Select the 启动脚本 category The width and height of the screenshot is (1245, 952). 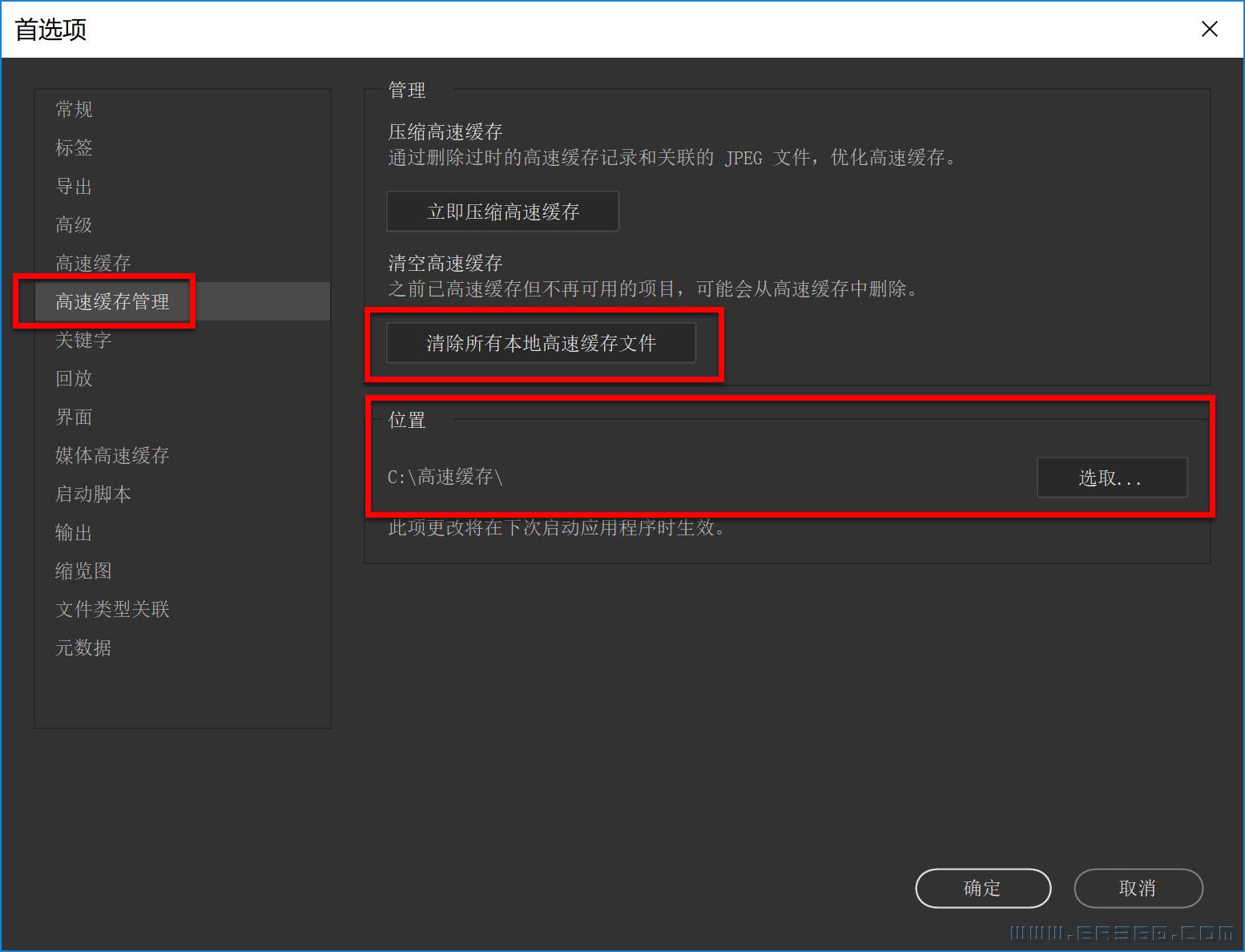click(x=93, y=494)
